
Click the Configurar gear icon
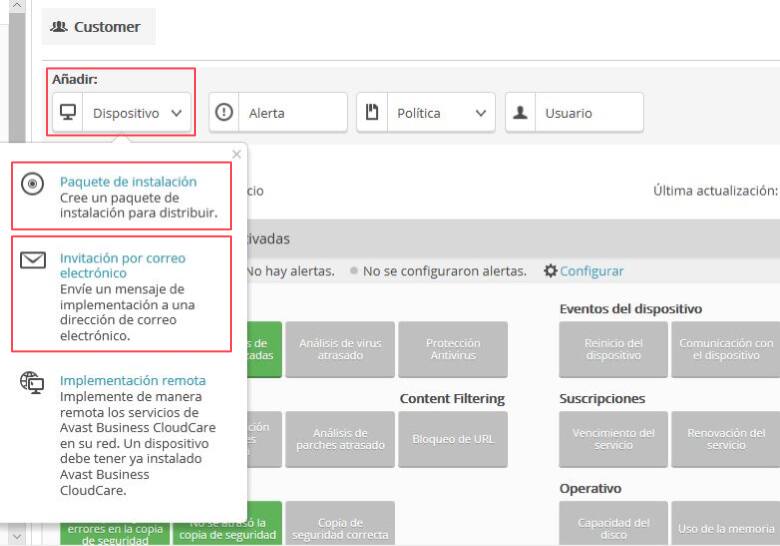tap(550, 271)
